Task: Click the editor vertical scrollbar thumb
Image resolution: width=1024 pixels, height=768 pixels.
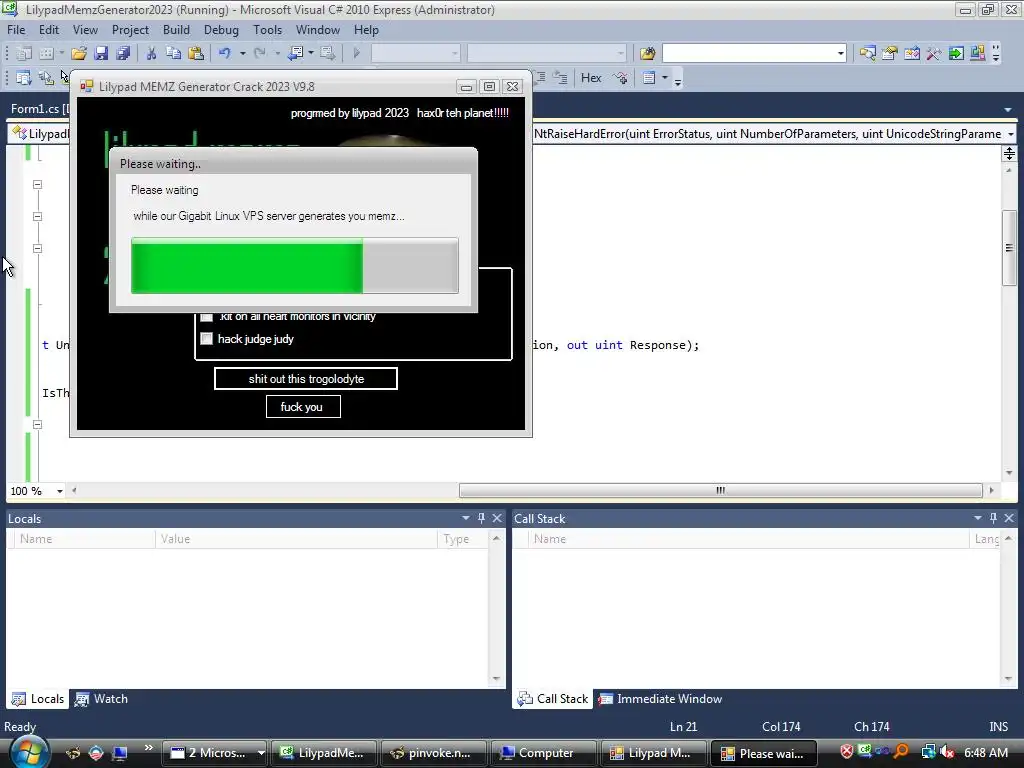Action: point(1010,248)
